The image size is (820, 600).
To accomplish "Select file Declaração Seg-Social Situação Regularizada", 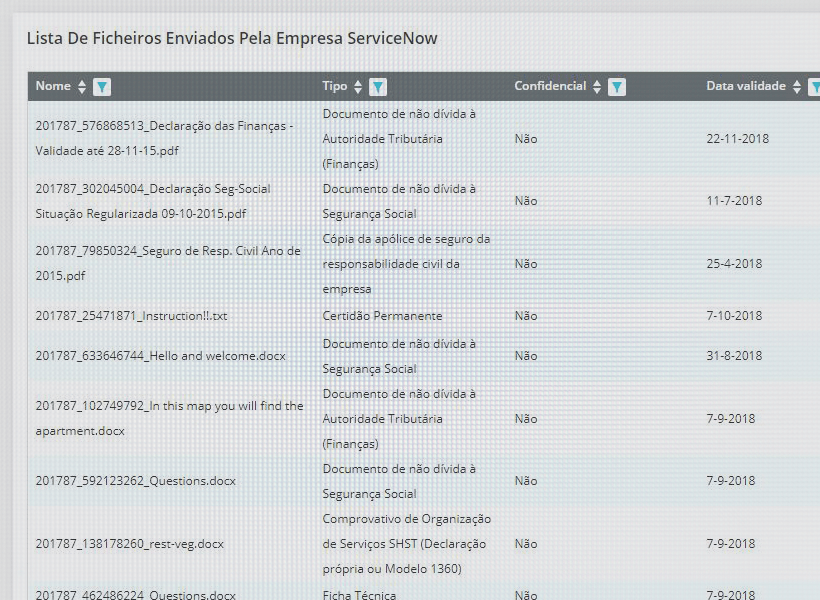I will coord(153,201).
